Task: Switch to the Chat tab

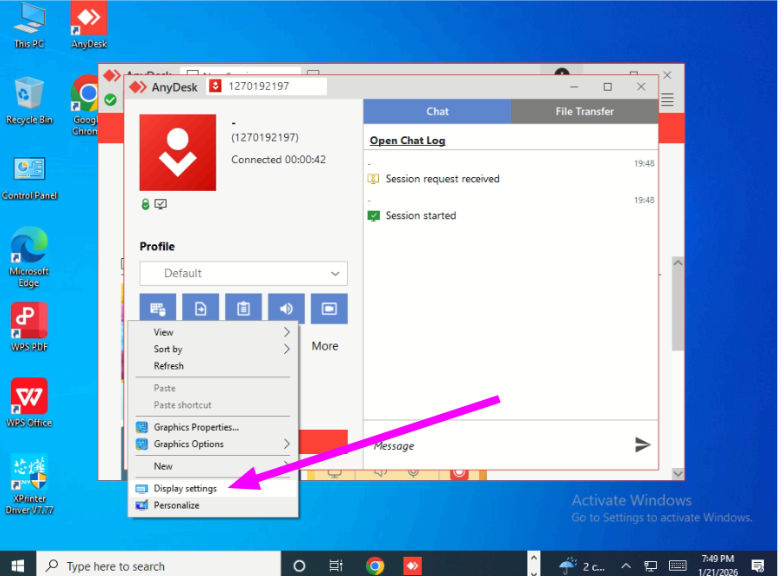Action: tap(437, 111)
